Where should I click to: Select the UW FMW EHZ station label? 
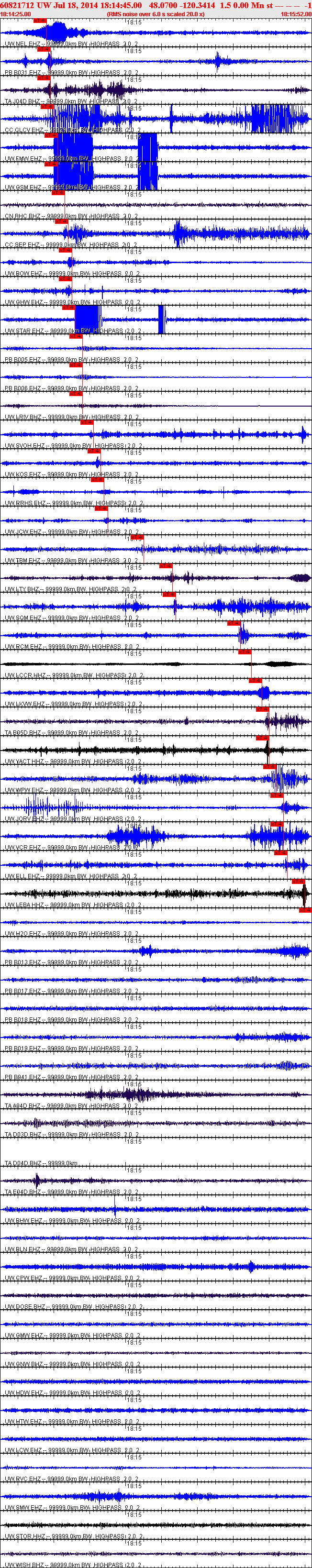(x=72, y=159)
